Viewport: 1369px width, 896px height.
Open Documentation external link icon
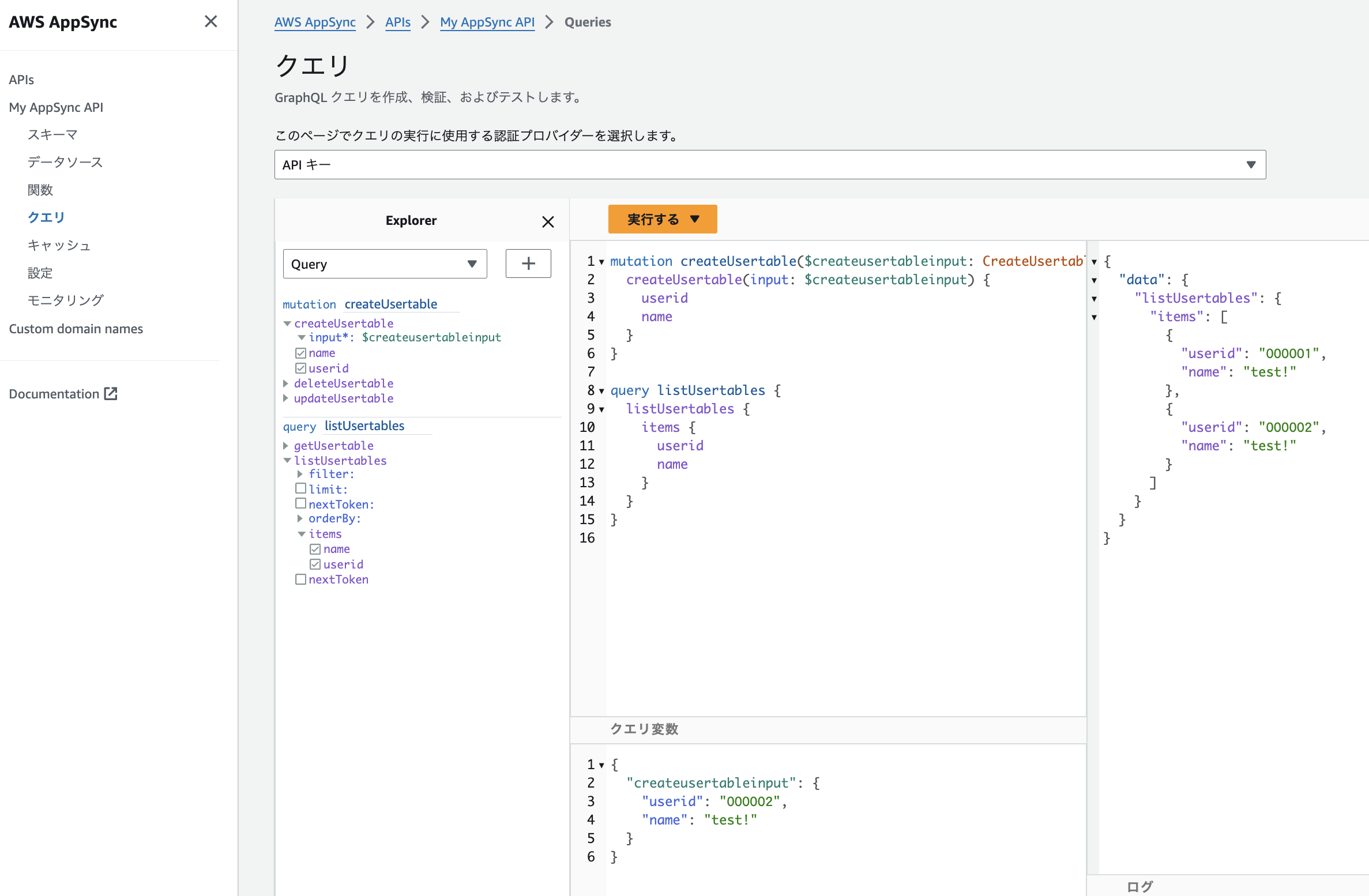coord(111,394)
